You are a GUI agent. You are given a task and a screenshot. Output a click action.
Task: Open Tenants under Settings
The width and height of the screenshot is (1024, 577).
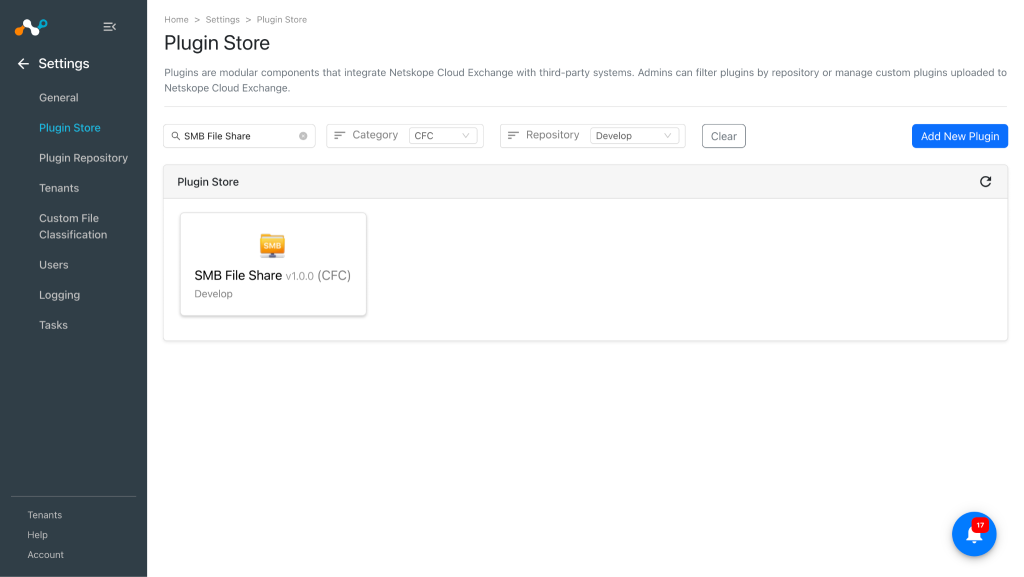(x=59, y=188)
